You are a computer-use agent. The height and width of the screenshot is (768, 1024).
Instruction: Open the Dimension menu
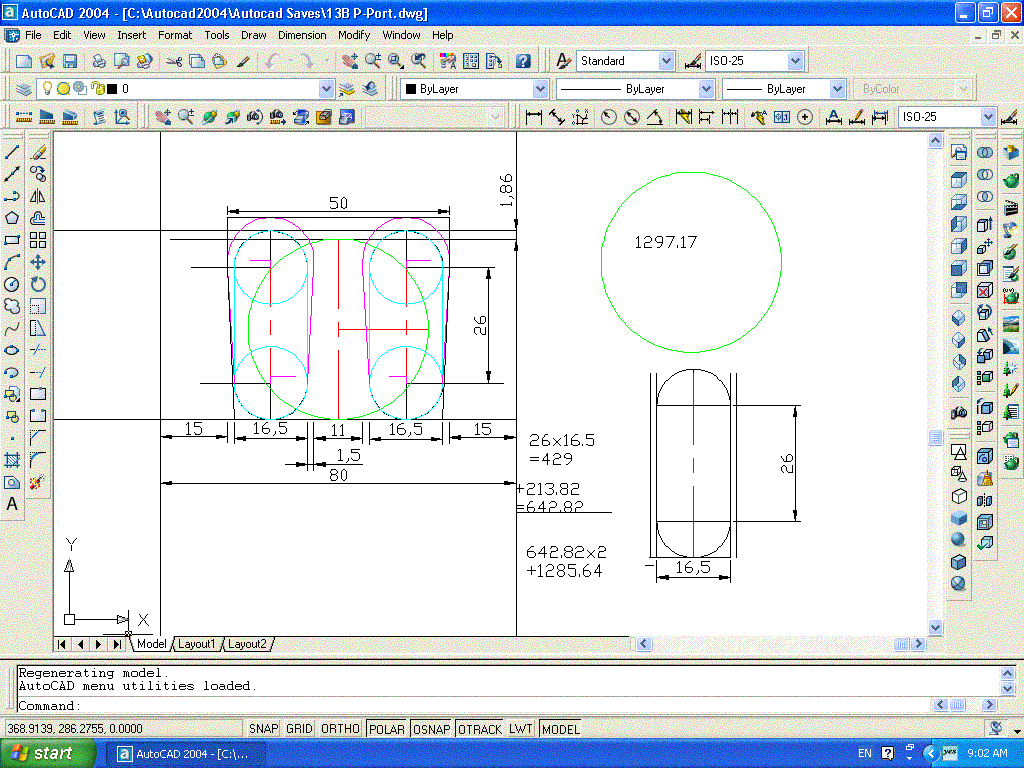pyautogui.click(x=302, y=35)
